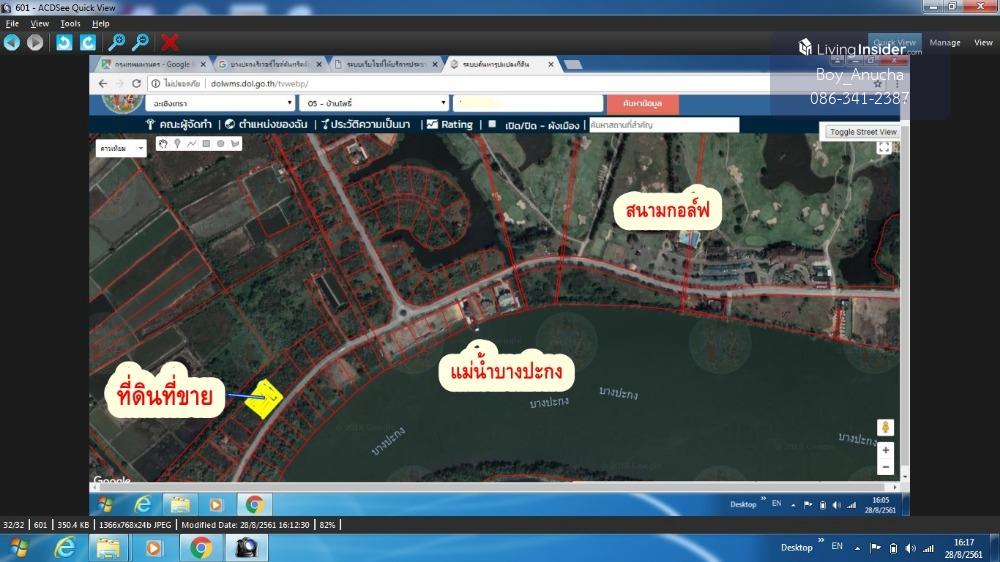Expand the 05 - บ้านโพธิ์ district dropdown
This screenshot has height=562, width=1000.
pos(376,103)
